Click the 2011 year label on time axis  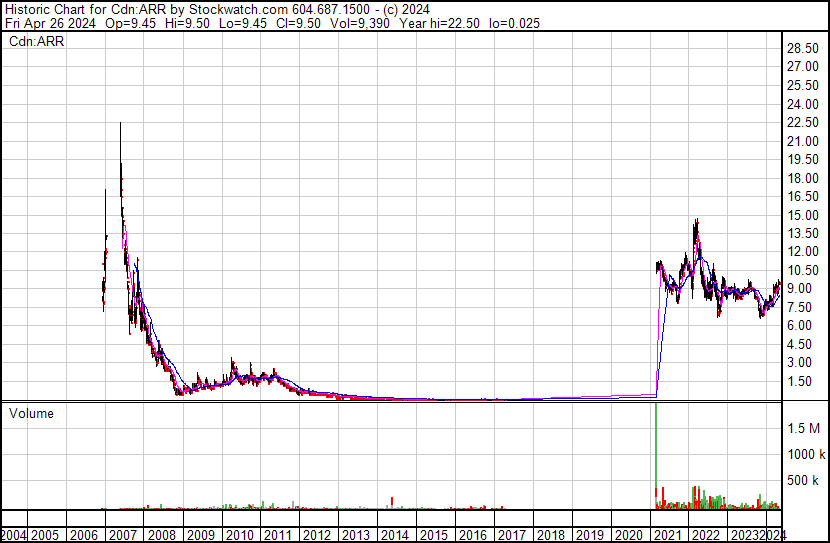tap(278, 535)
